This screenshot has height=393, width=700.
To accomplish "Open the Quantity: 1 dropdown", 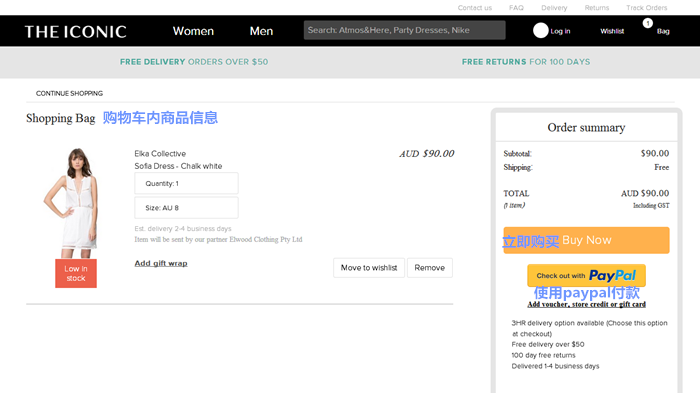I will [186, 184].
